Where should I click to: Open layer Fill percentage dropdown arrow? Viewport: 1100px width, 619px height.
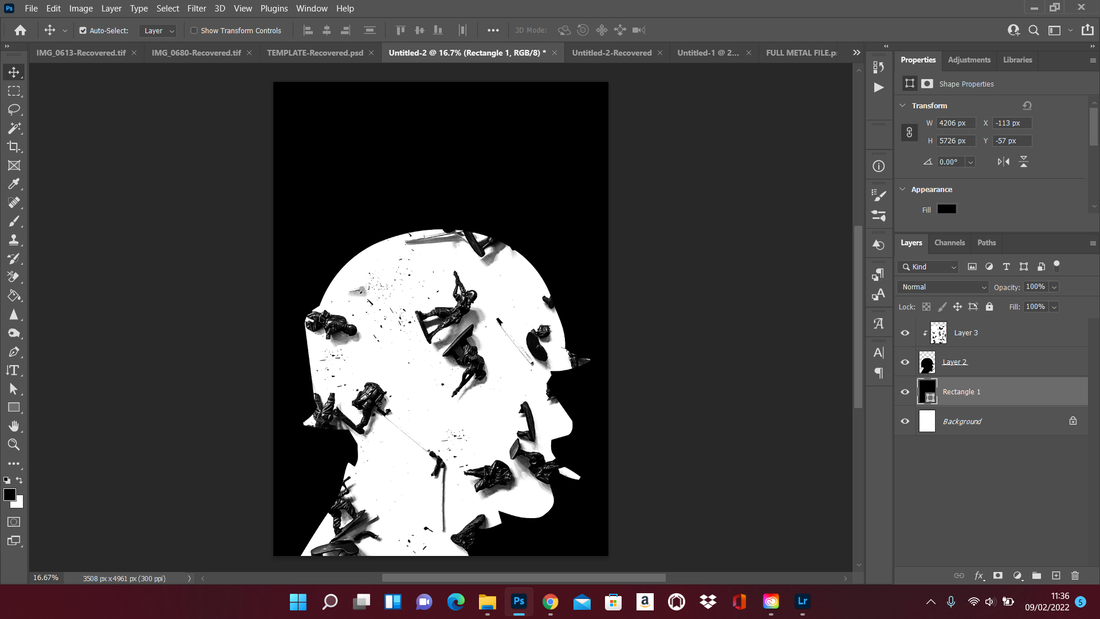click(1054, 307)
